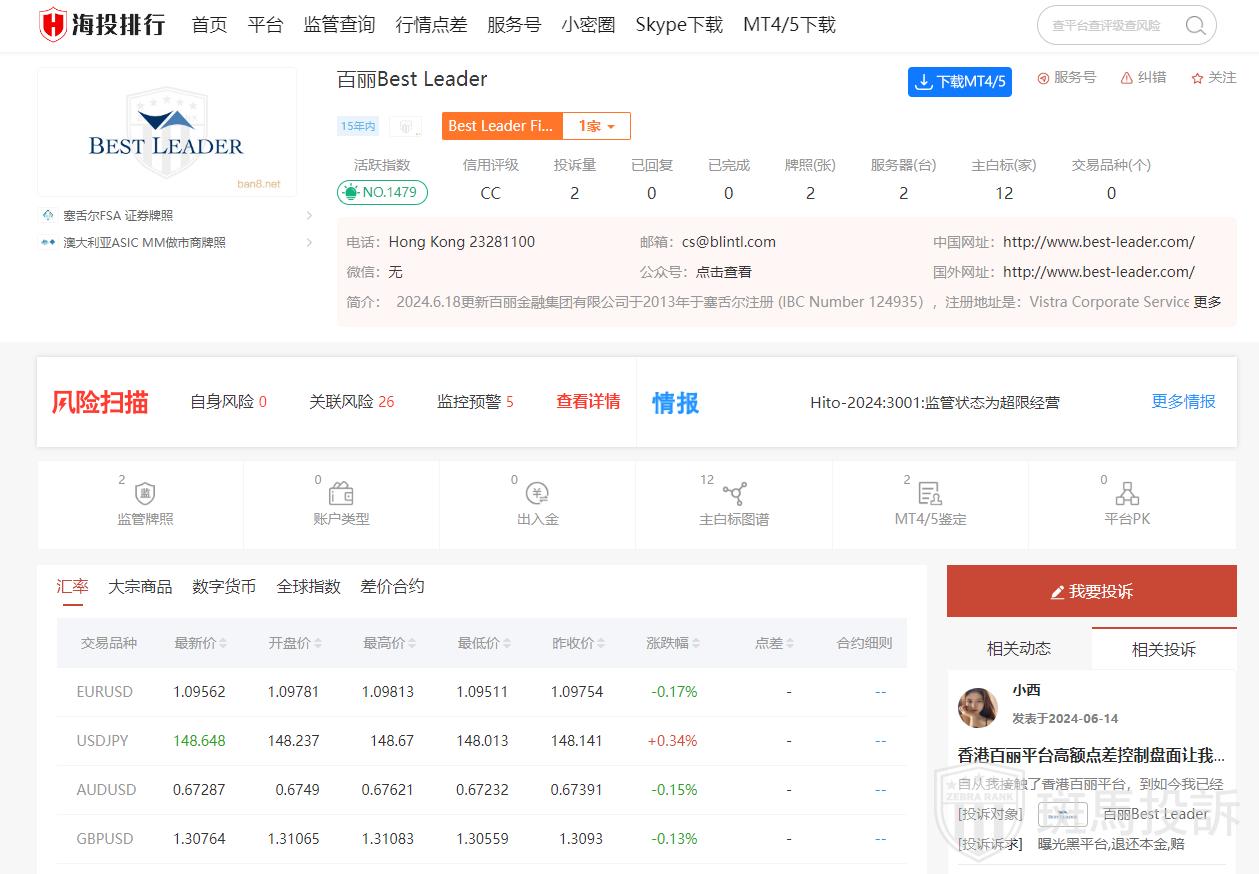Open the 主白标图谱 network icon

[x=734, y=494]
